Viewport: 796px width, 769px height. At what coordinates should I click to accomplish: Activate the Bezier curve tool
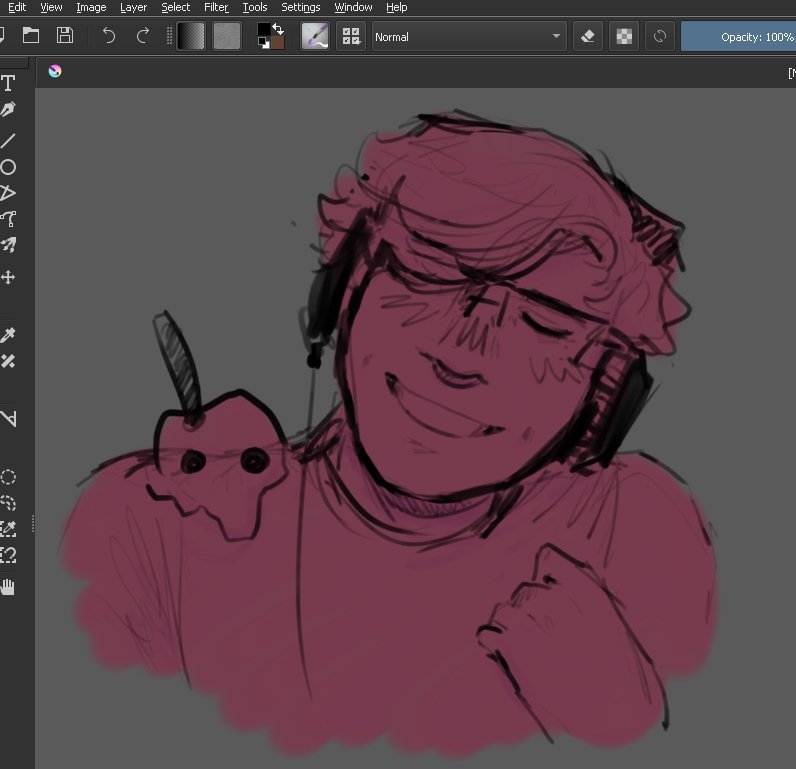8,219
